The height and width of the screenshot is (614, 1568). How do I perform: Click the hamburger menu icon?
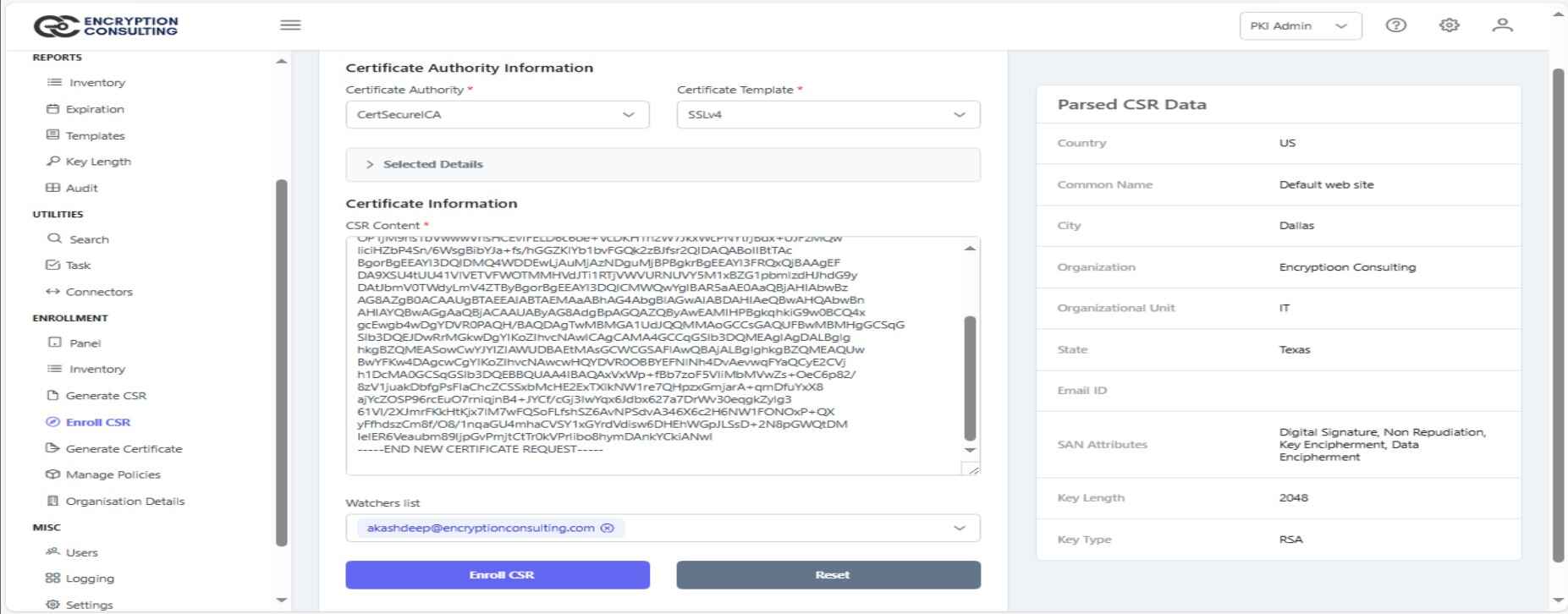coord(290,25)
